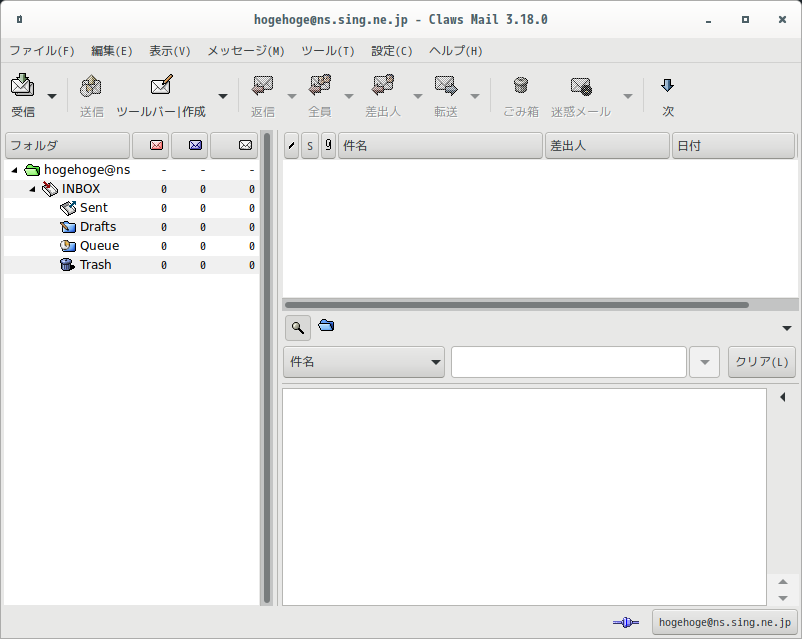Viewport: 802px width, 639px height.
Task: Click the Reply all (全員) icon
Action: (320, 85)
